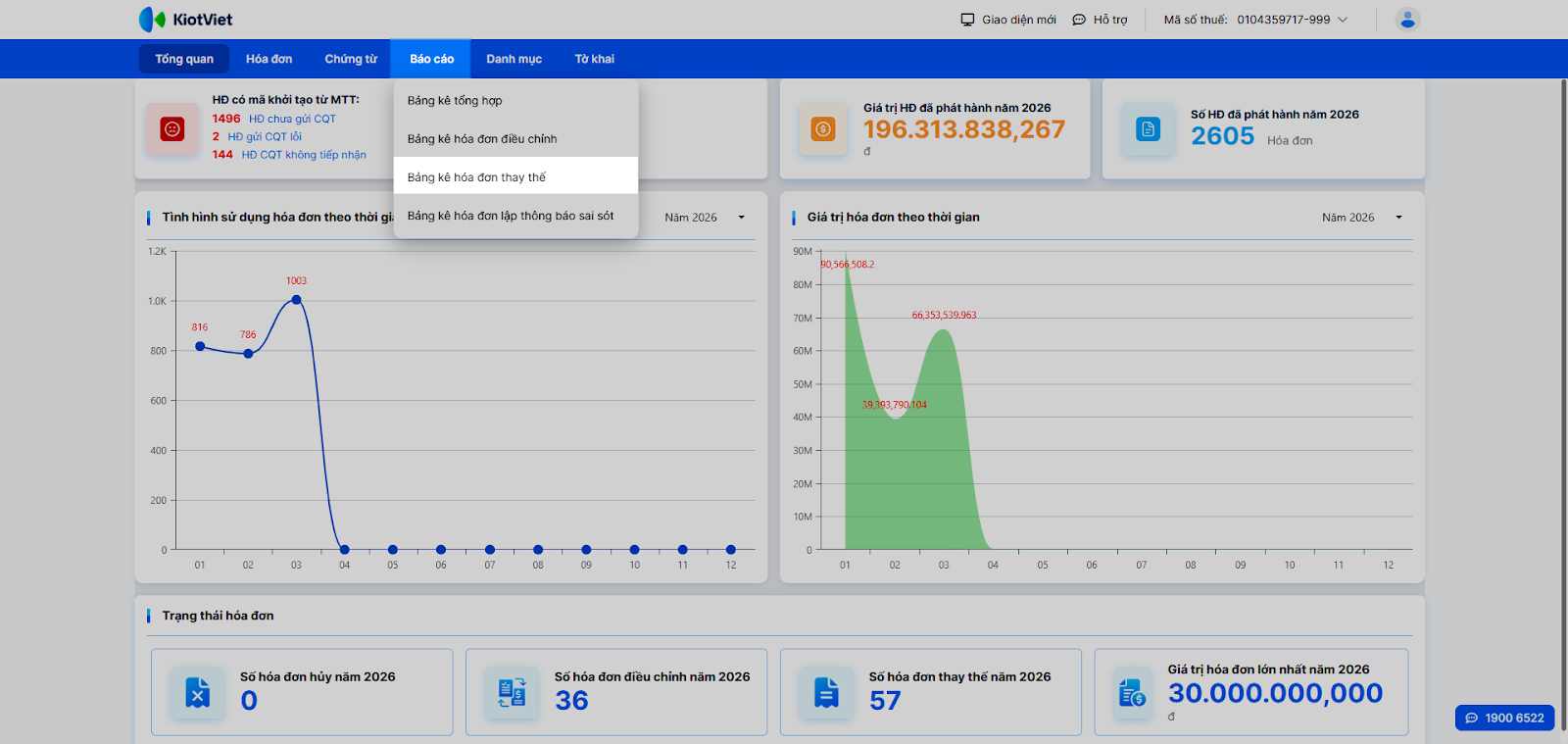Expand the Mã số thuế dropdown
The image size is (1568, 744).
[x=1343, y=20]
